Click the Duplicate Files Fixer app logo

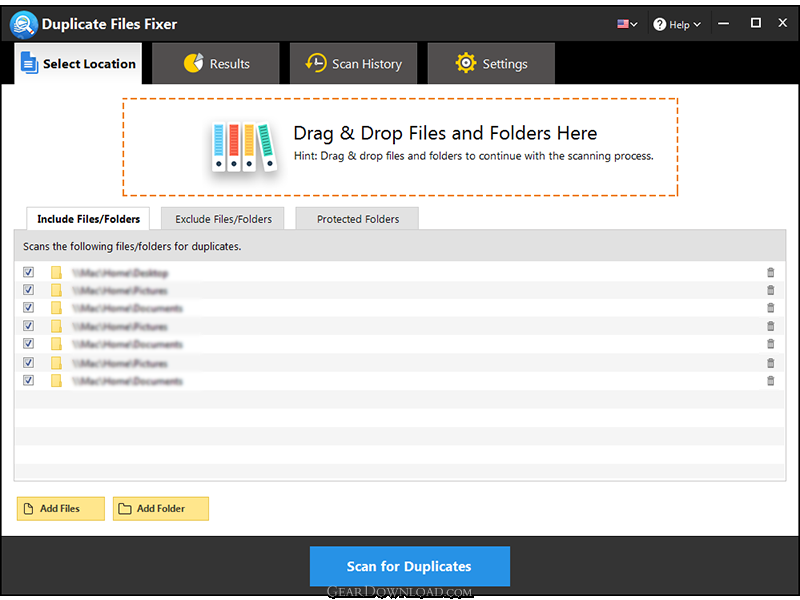23,24
